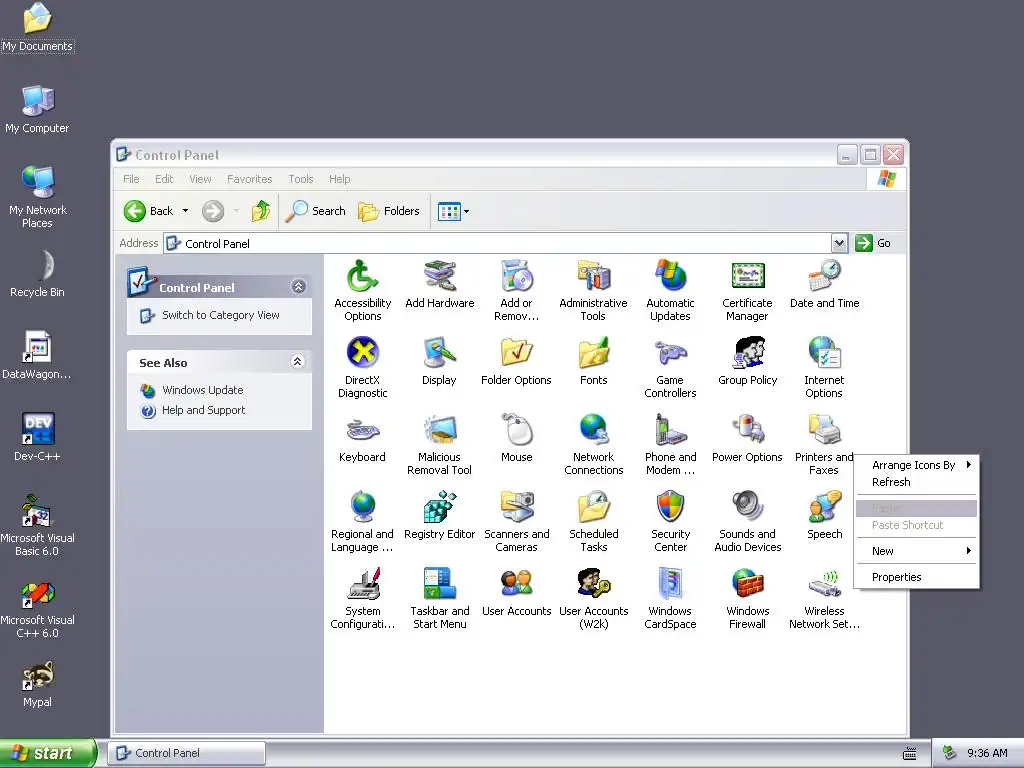
Task: Open the Edit menu
Action: (x=164, y=179)
